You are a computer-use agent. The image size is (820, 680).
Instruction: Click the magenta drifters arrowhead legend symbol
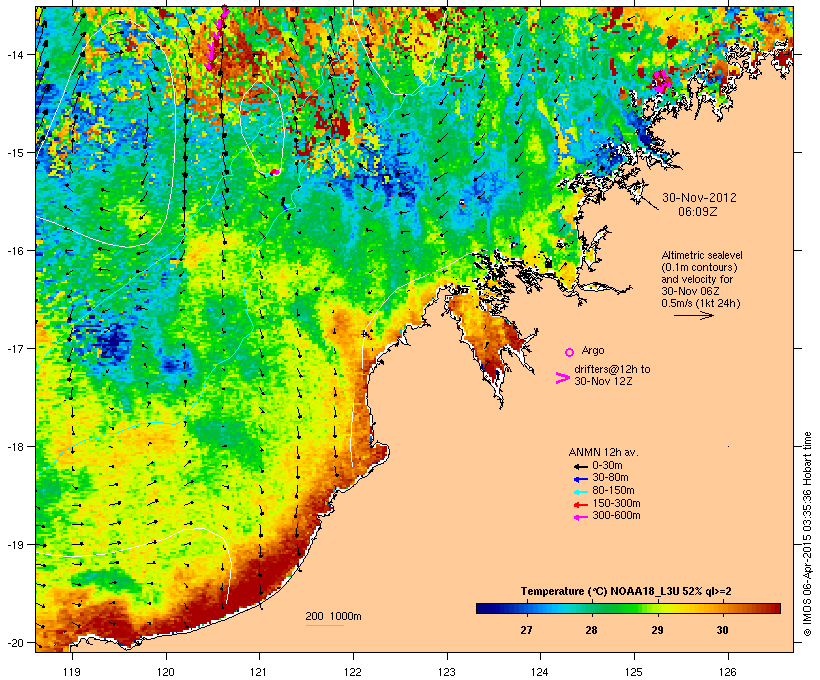pos(563,378)
